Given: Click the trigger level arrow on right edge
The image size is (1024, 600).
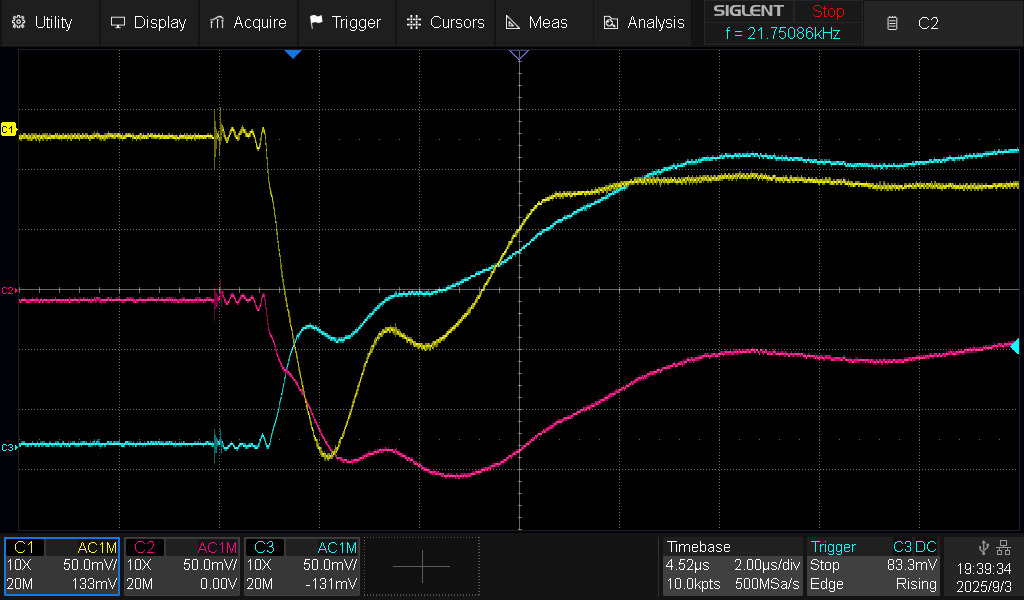Looking at the screenshot, I should click(1015, 346).
